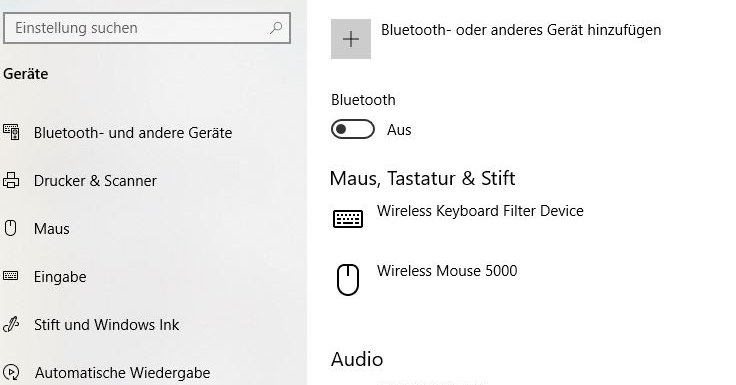Click the search magnifier icon
The height and width of the screenshot is (385, 736).
276,28
